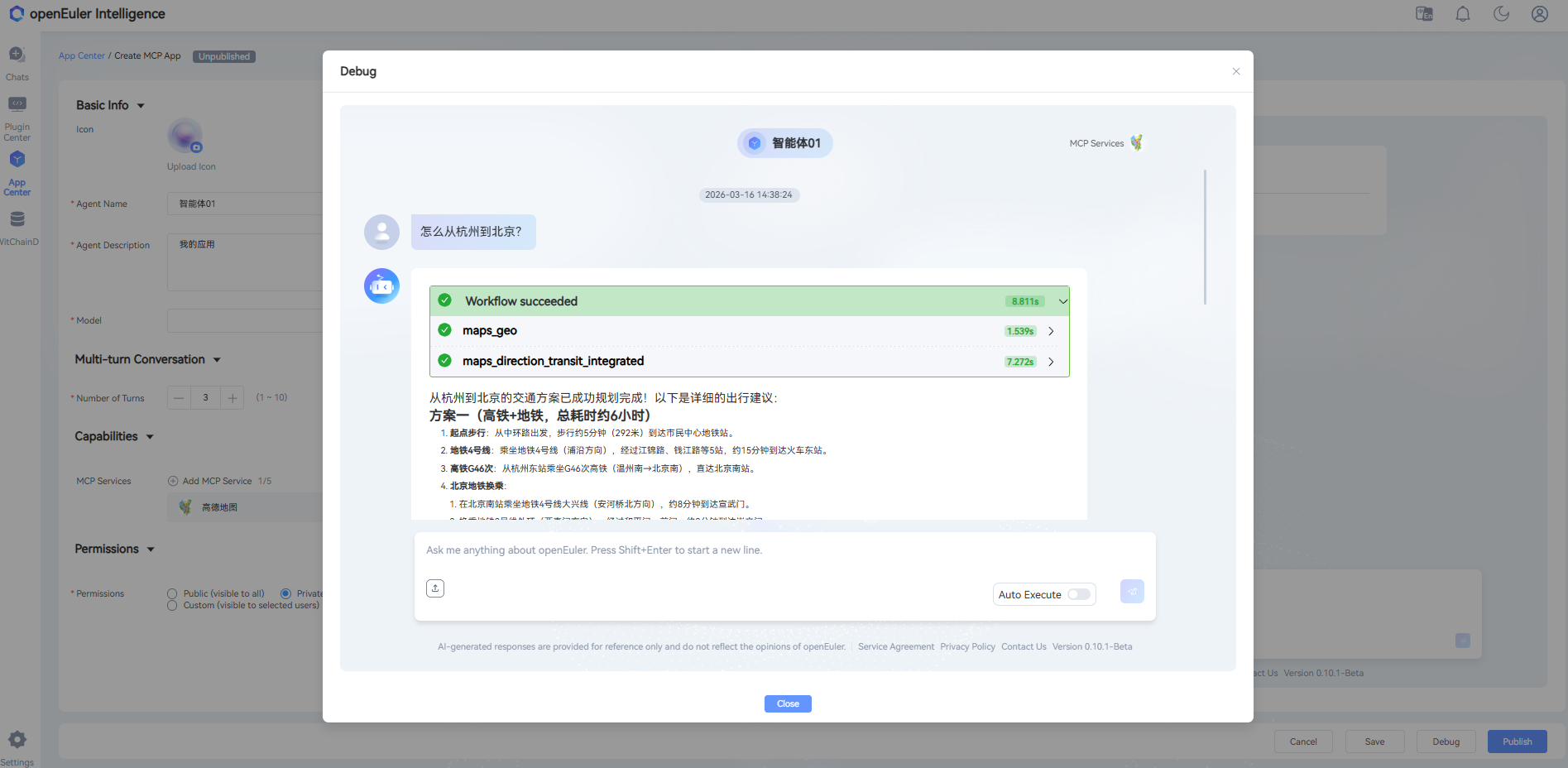Click the Close button in Debug dialog
The image size is (1568, 768).
point(788,703)
